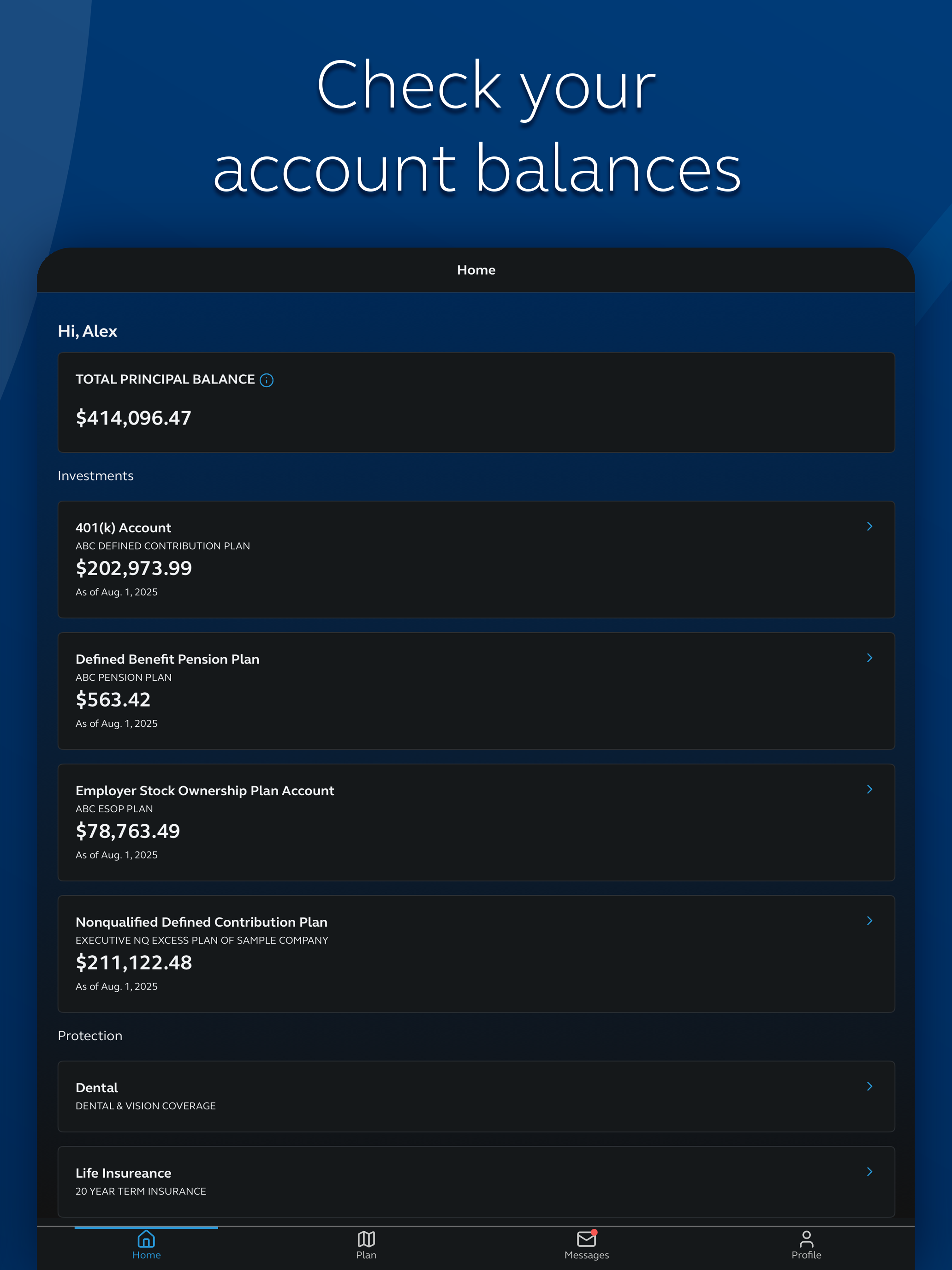
Task: Open the Plan map icon
Action: click(366, 1239)
